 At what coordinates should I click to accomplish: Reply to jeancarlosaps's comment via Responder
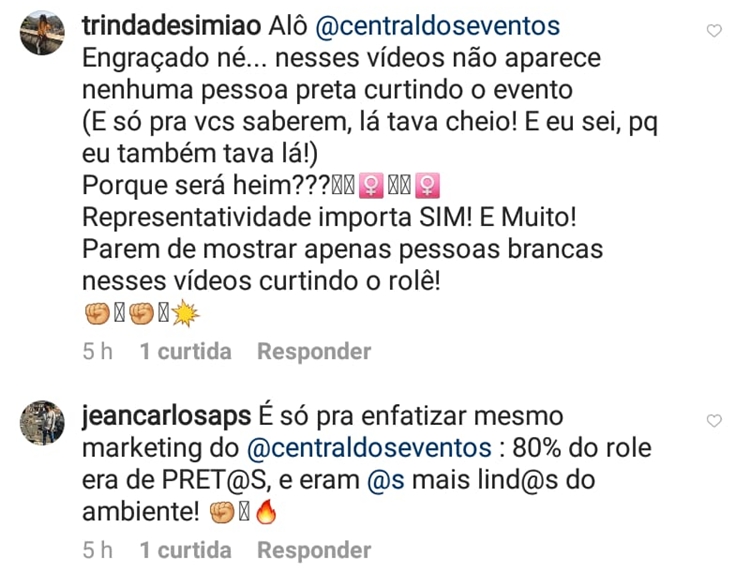click(314, 550)
